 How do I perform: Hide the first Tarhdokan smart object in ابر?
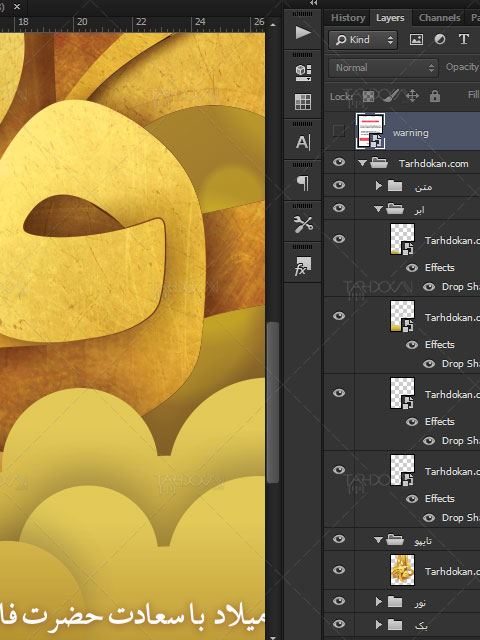point(339,239)
